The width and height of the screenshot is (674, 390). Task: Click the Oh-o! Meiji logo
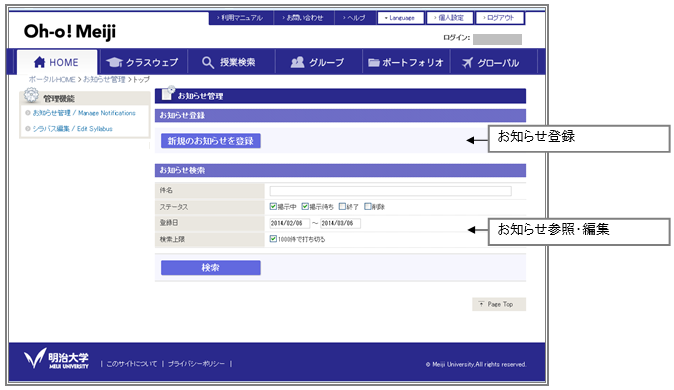pos(70,32)
